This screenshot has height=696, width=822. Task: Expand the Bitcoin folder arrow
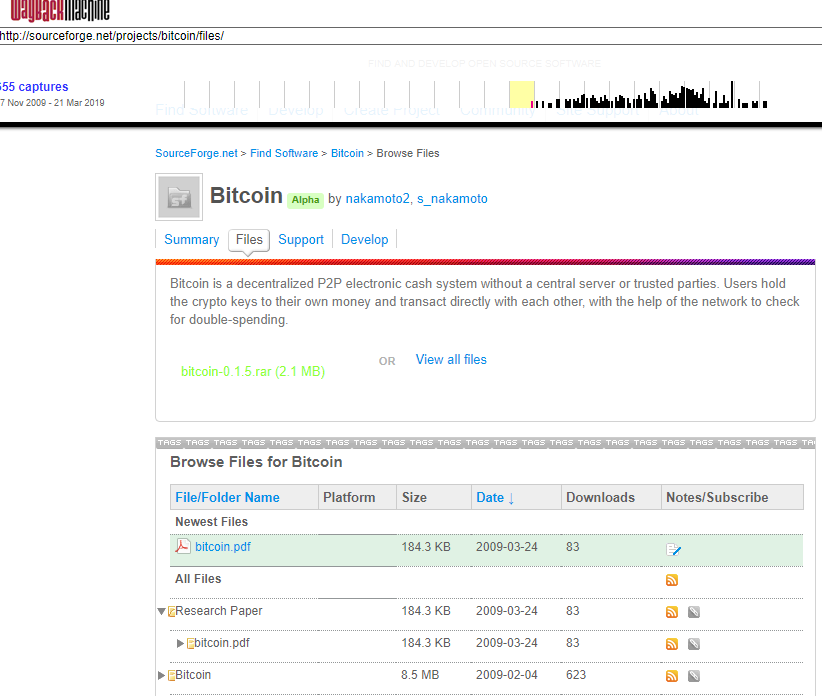161,675
